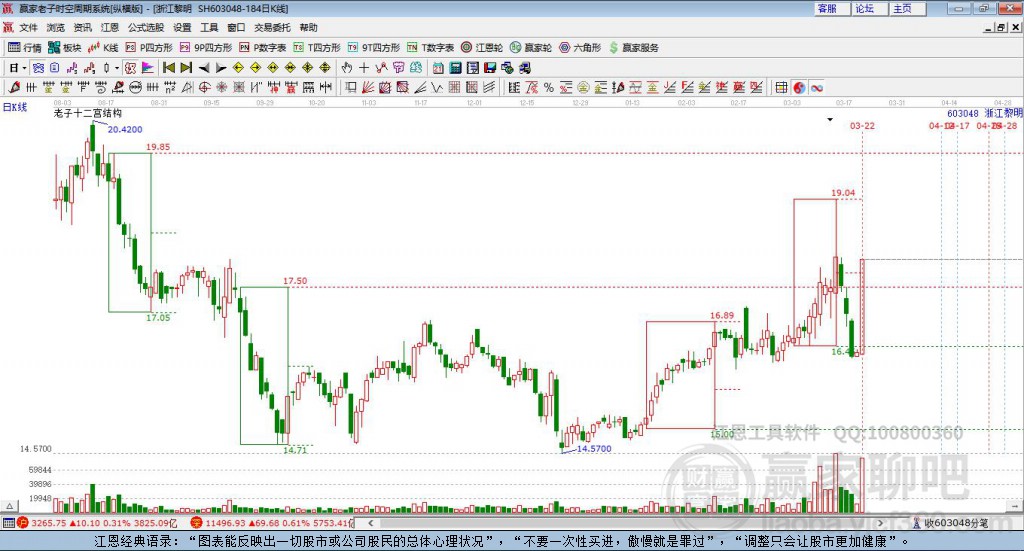The width and height of the screenshot is (1024, 551).
Task: Click the red crosshair circle icon
Action: click(x=204, y=87)
